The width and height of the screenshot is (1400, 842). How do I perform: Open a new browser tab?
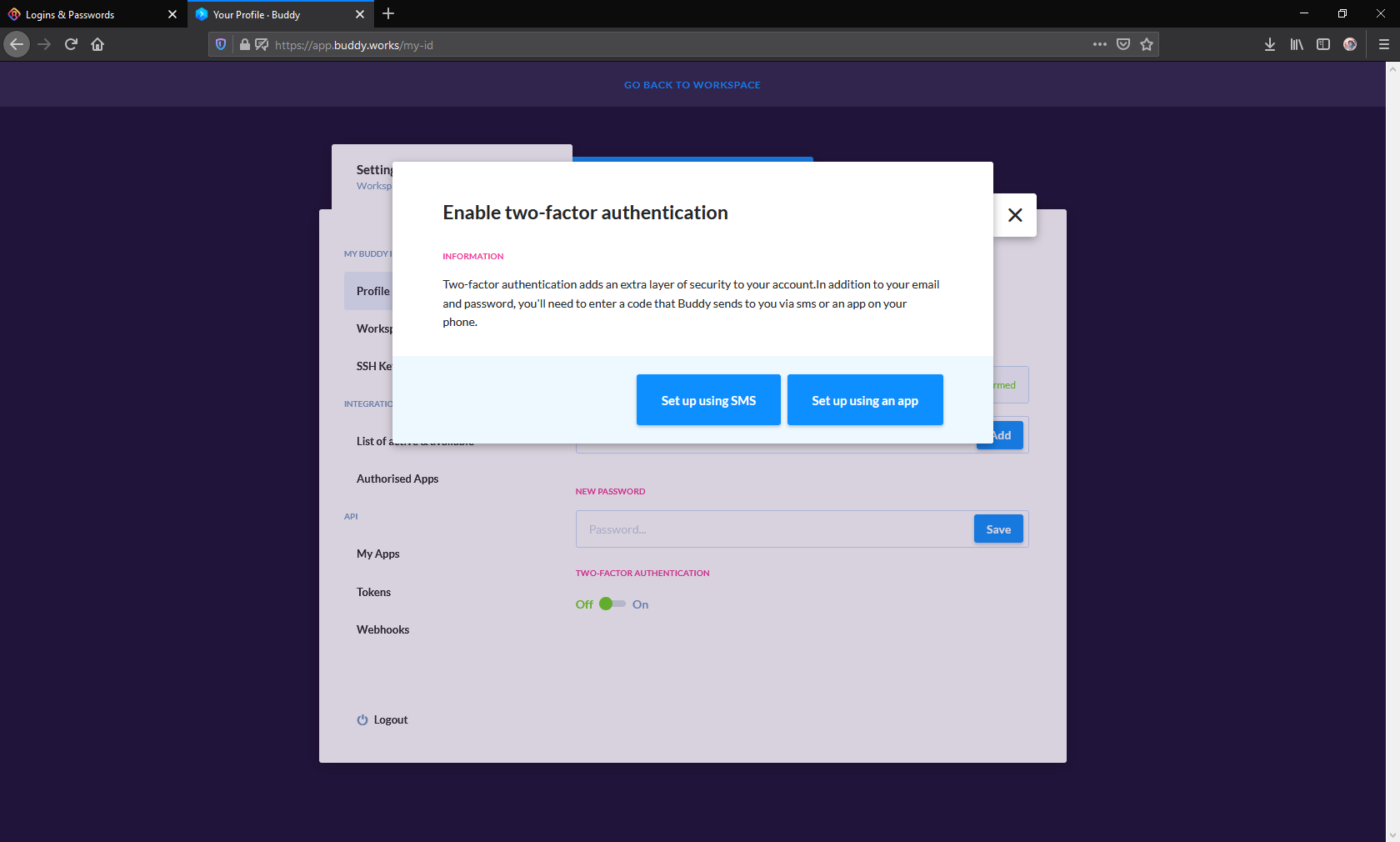pos(388,13)
